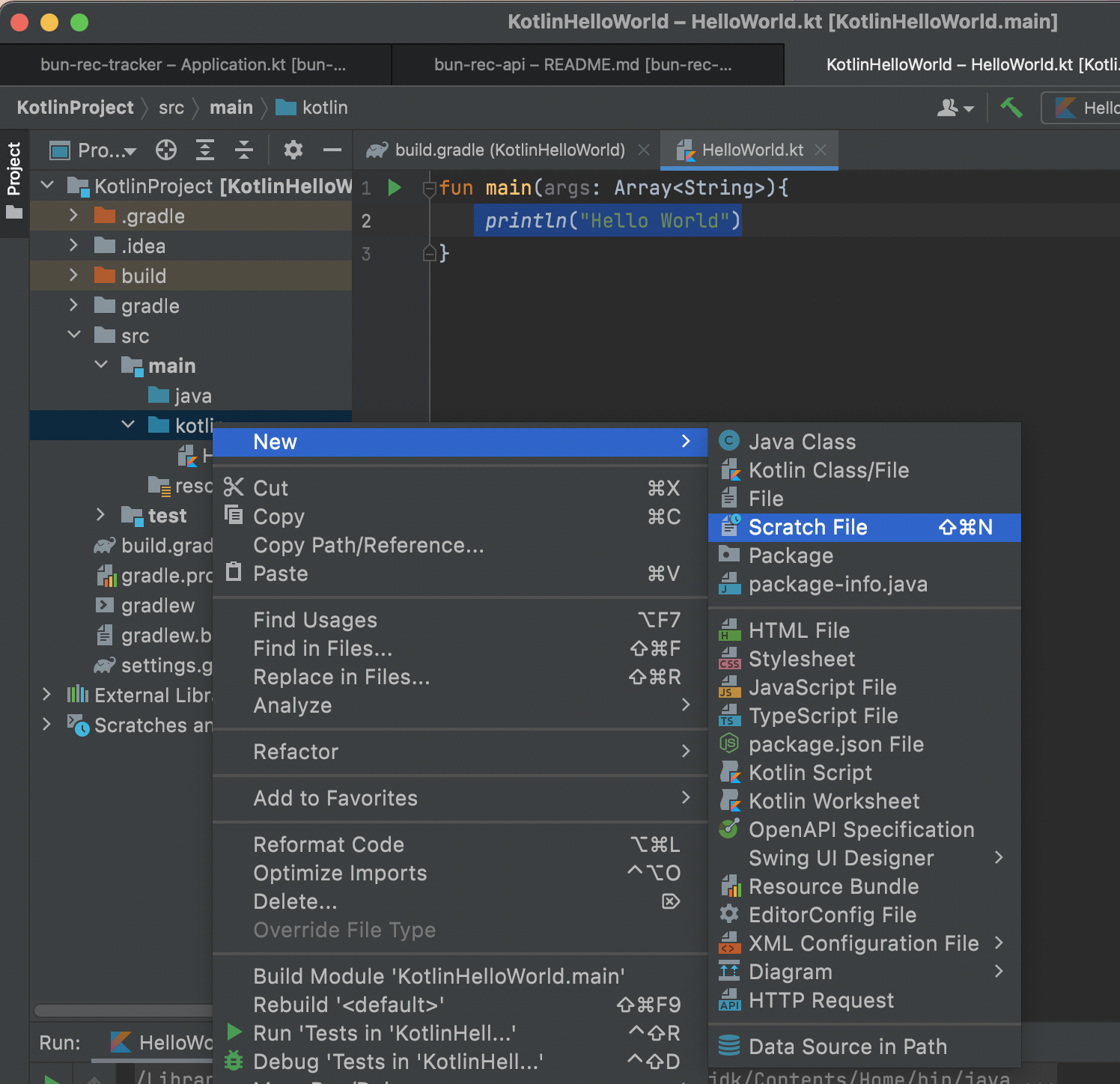Collapse the src folder
The width and height of the screenshot is (1120, 1084).
(73, 335)
